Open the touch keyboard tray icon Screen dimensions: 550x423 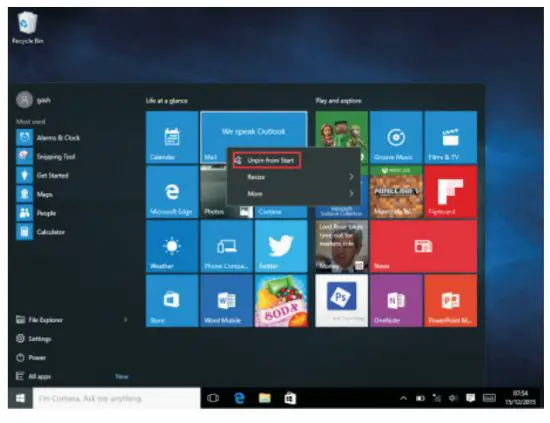click(489, 398)
